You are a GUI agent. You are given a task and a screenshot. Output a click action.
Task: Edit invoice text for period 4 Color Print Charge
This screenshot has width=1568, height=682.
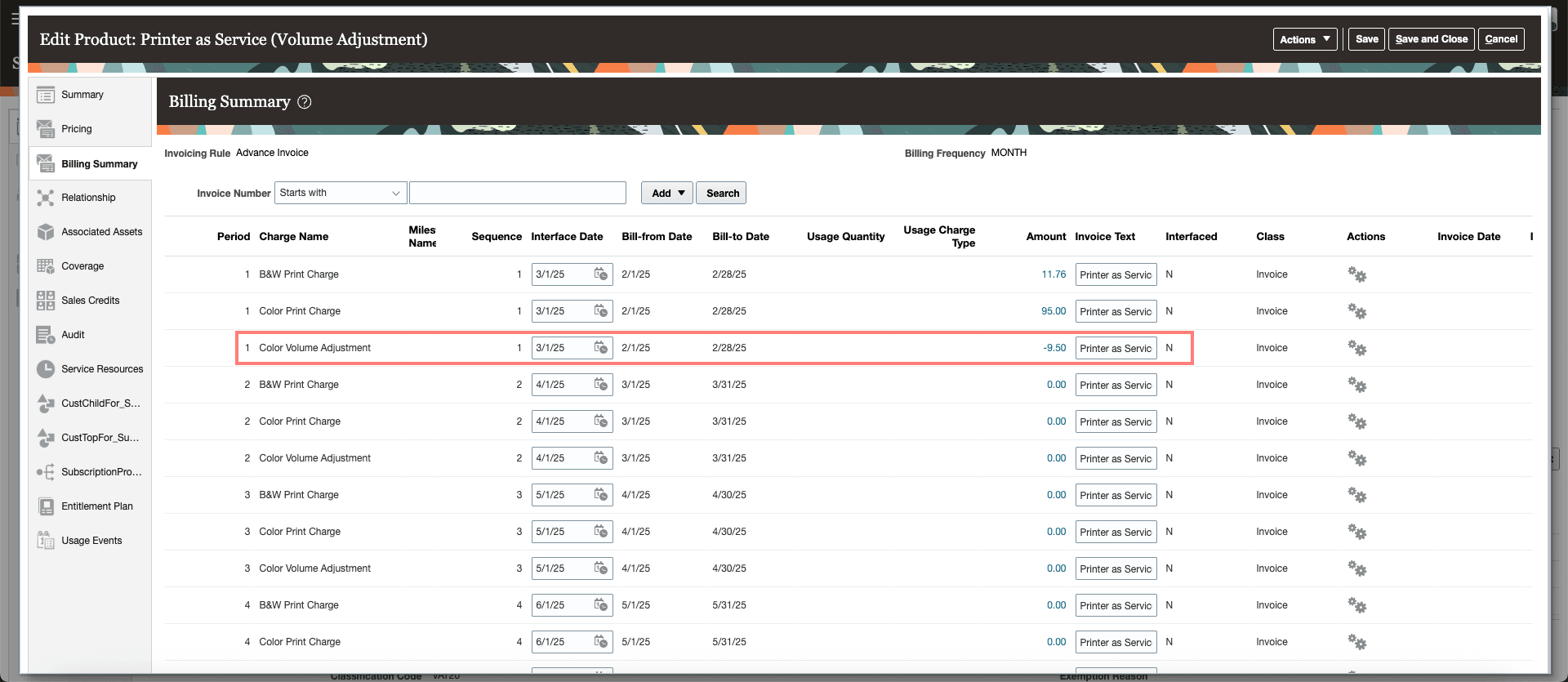[x=1116, y=642]
